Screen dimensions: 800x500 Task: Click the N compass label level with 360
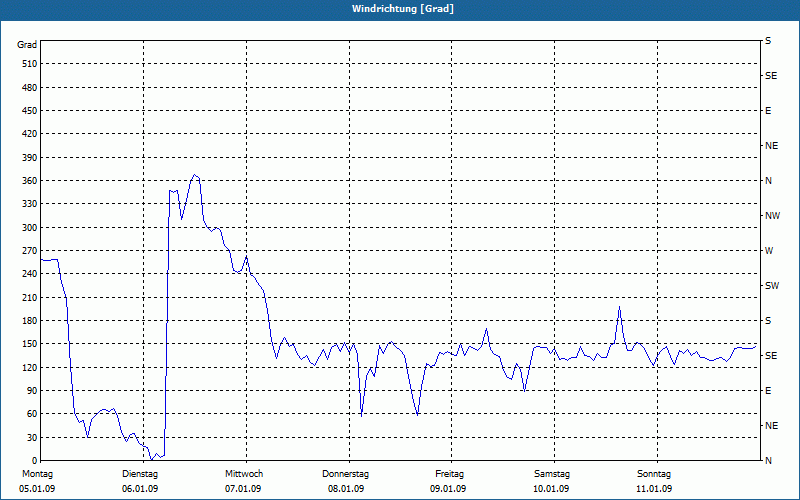[768, 181]
